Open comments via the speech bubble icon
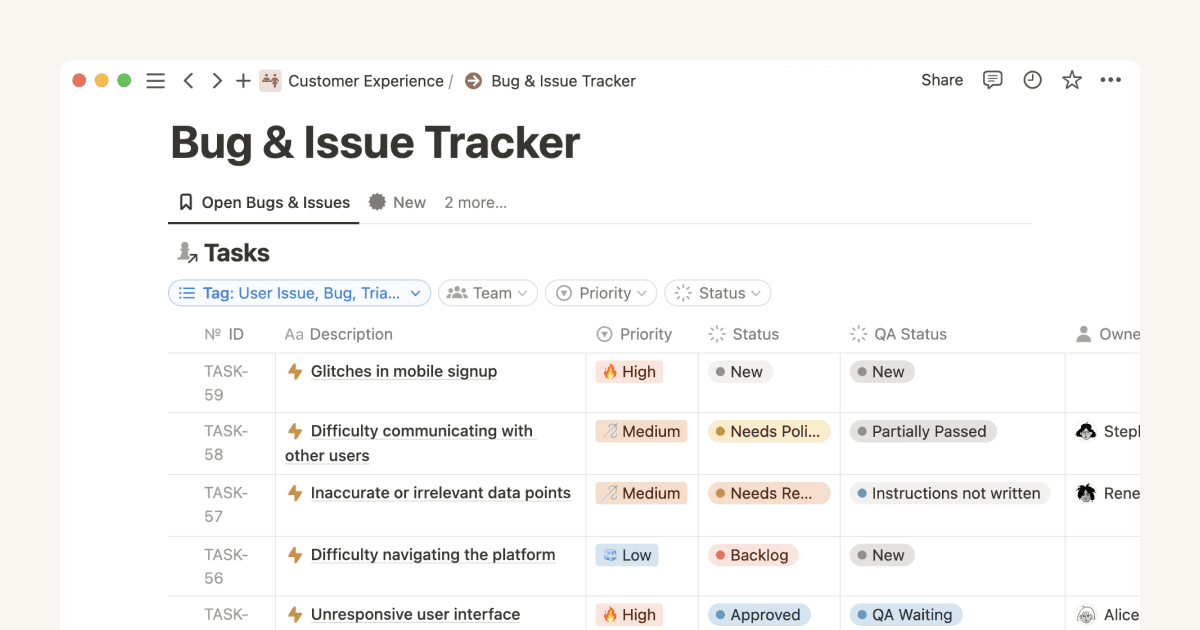The height and width of the screenshot is (630, 1200). click(992, 80)
